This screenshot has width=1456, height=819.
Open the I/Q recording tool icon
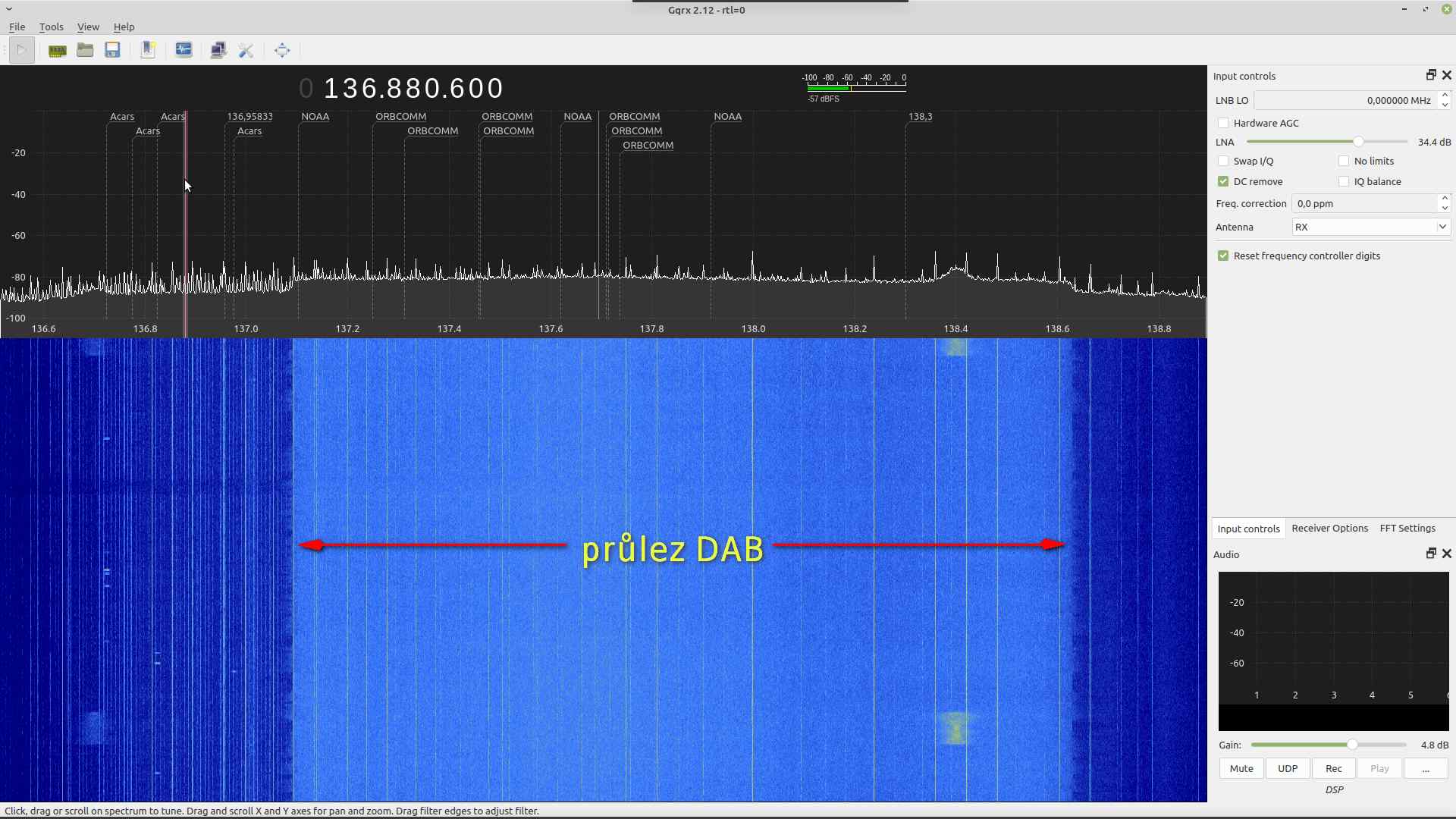click(x=184, y=51)
